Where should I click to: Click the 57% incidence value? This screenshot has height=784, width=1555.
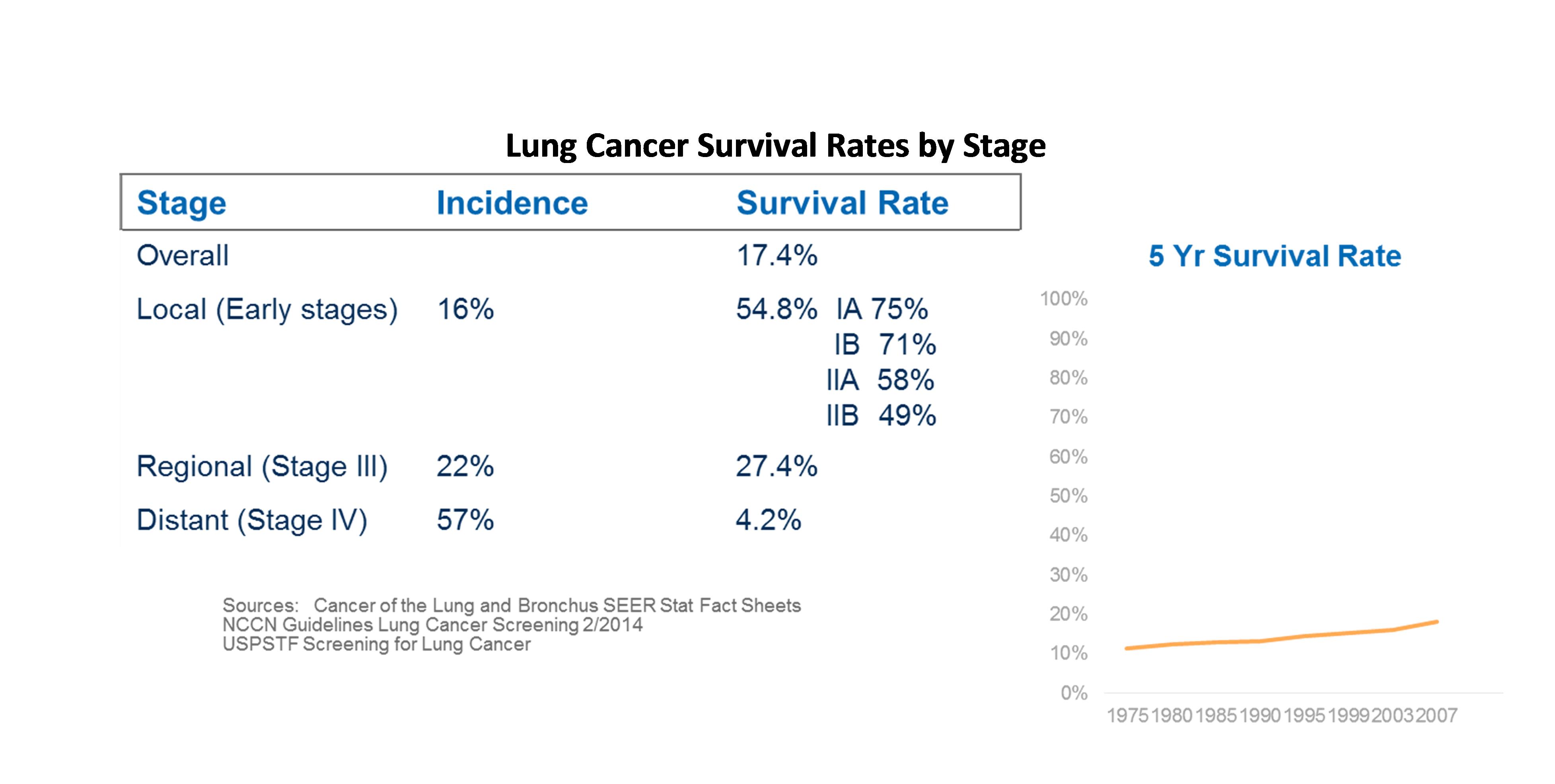[x=465, y=520]
